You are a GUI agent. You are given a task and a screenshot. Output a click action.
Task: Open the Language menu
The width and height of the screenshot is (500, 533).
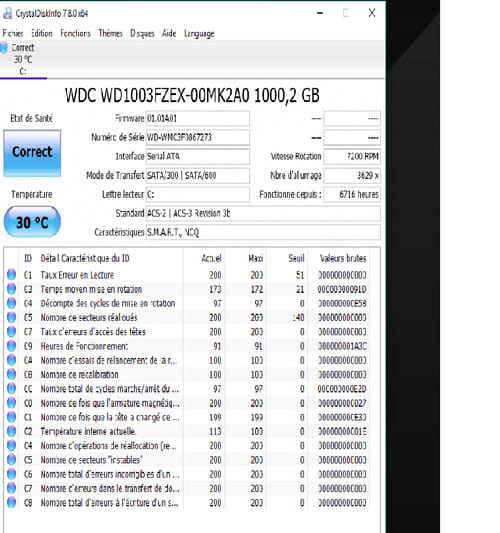199,33
